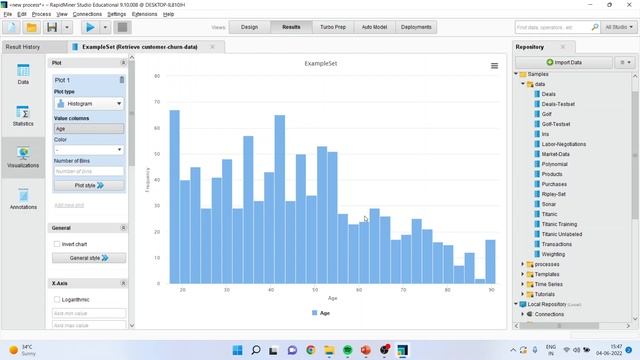Screen dimensions: 640x360
Task: Click the Number of Bins input field
Action: pyautogui.click(x=89, y=171)
